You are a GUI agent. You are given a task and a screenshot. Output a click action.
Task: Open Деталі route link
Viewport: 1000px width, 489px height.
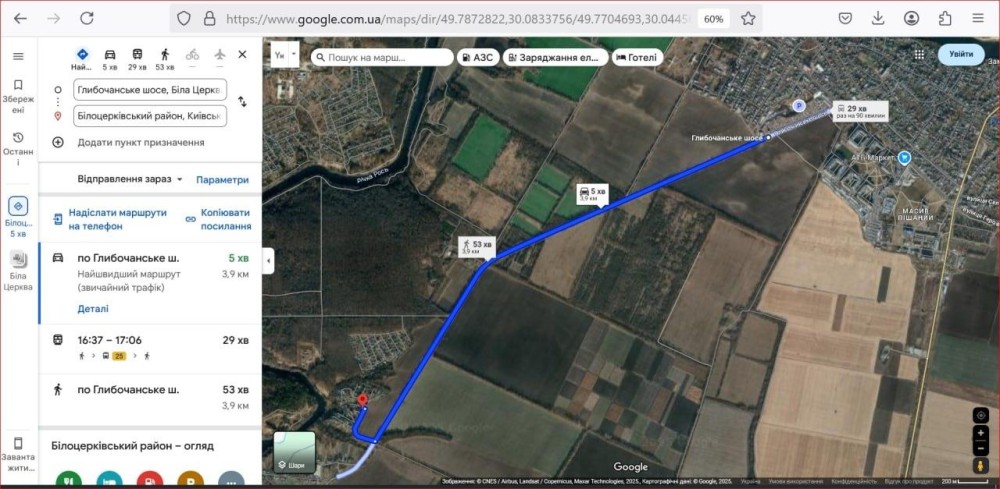pos(93,309)
